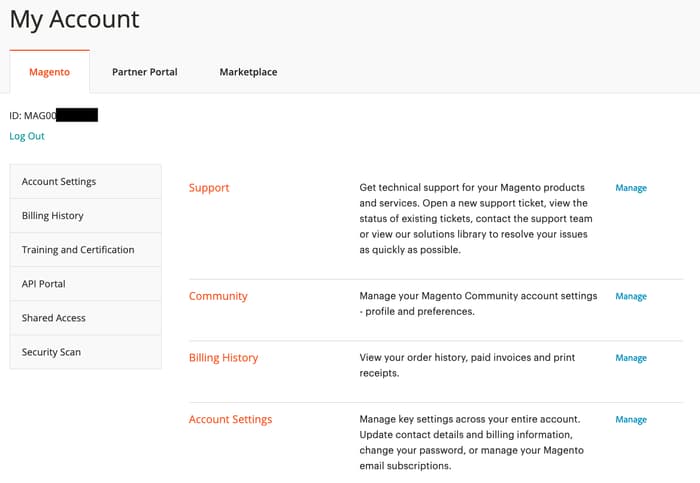
Task: Open the orange Account Settings heading
Action: (230, 420)
